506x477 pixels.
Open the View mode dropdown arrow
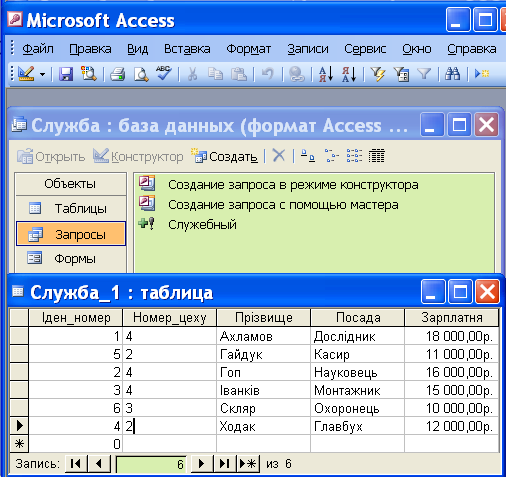(x=43, y=74)
